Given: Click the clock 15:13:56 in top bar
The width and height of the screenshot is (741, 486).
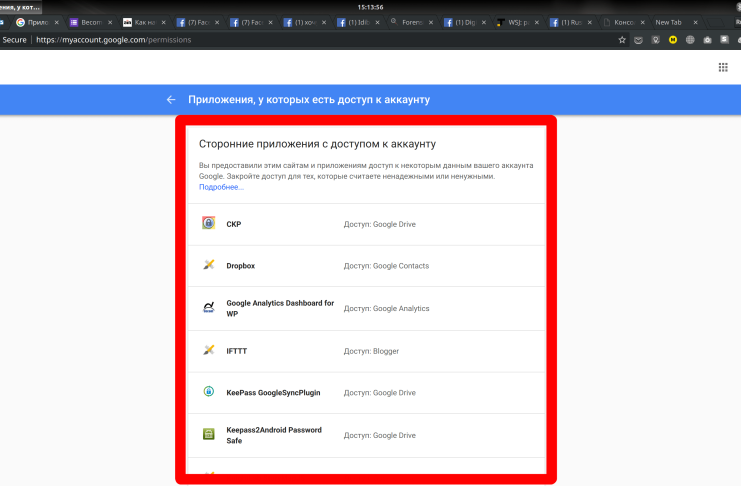Looking at the screenshot, I should coord(370,7).
